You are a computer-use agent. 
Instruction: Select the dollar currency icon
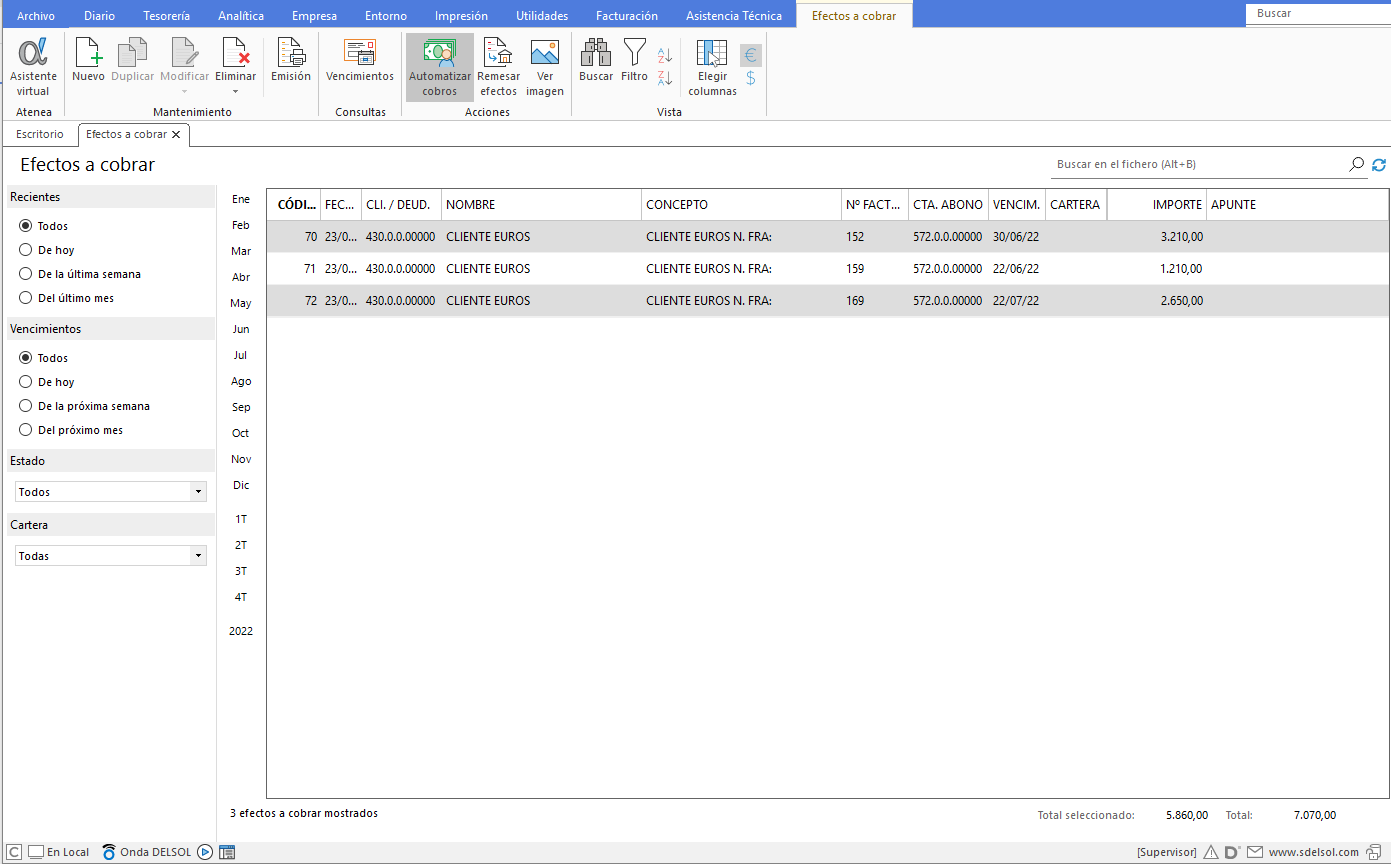[751, 78]
